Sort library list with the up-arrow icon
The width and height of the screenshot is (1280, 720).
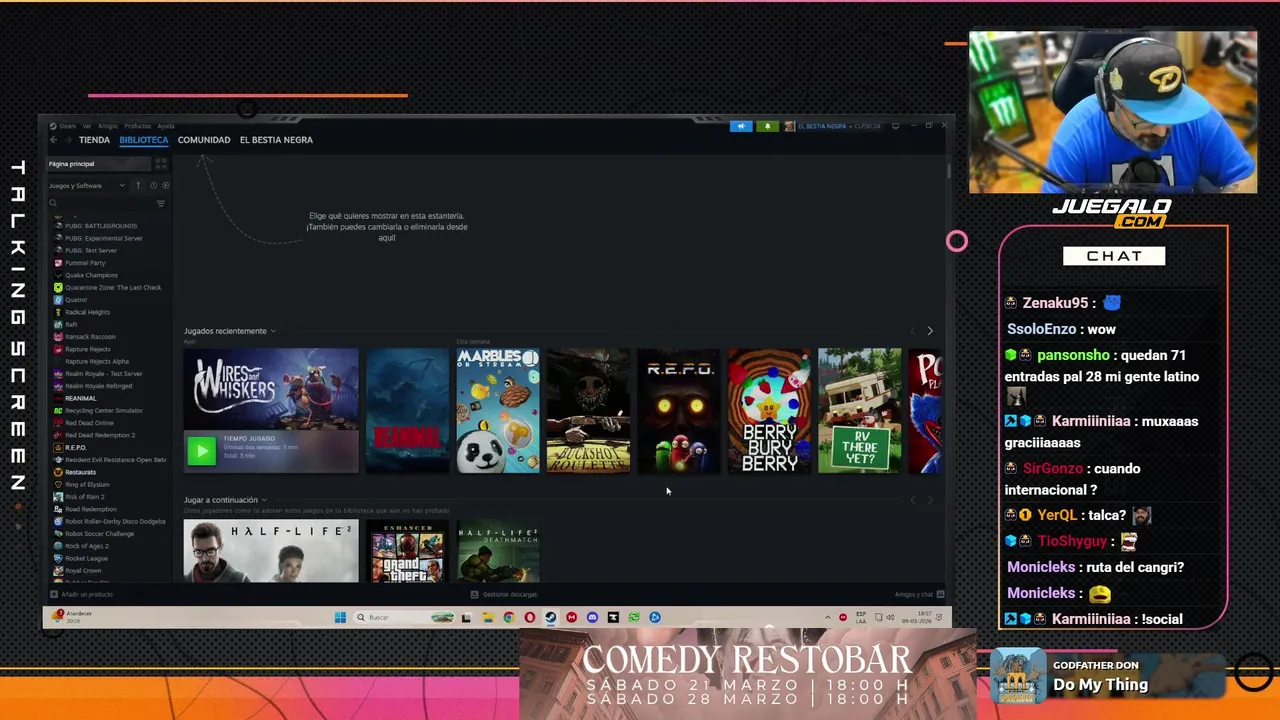[138, 185]
